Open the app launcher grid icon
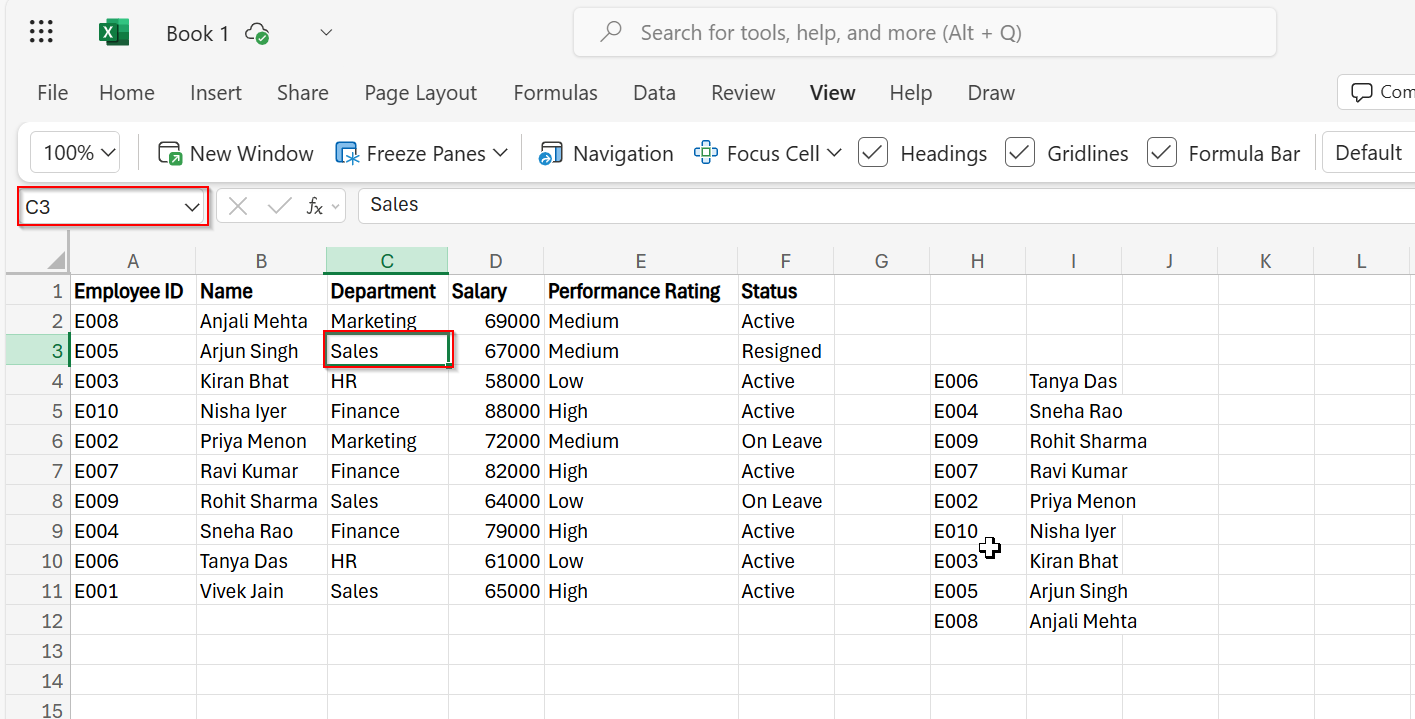The width and height of the screenshot is (1415, 719). point(40,31)
